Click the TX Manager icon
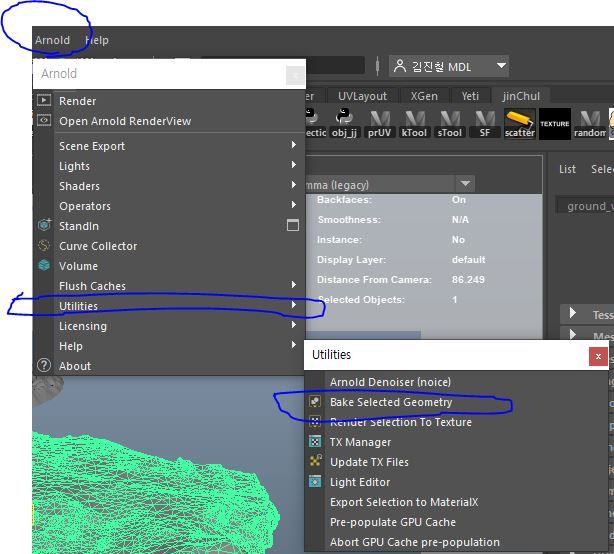Viewport: 614px width, 554px height. [x=315, y=441]
